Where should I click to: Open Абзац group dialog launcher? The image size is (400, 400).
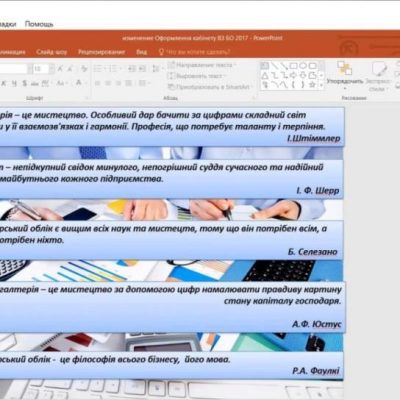coord(253,98)
